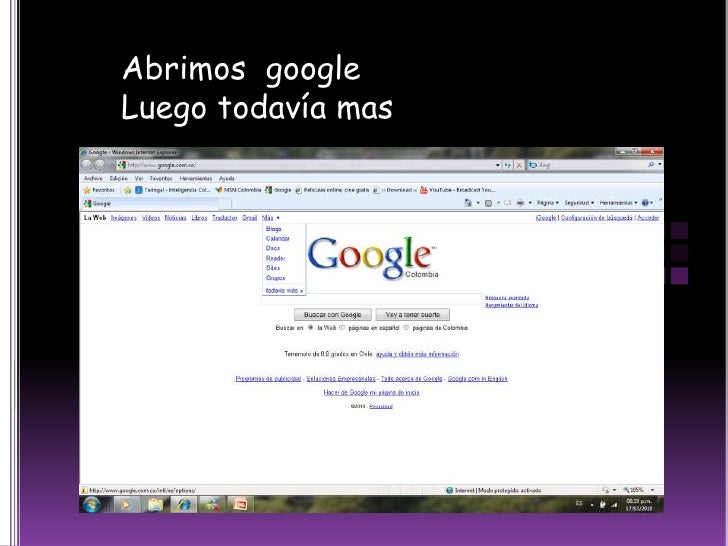Open a new blank tab button
This screenshot has height=546, width=728.
point(225,204)
